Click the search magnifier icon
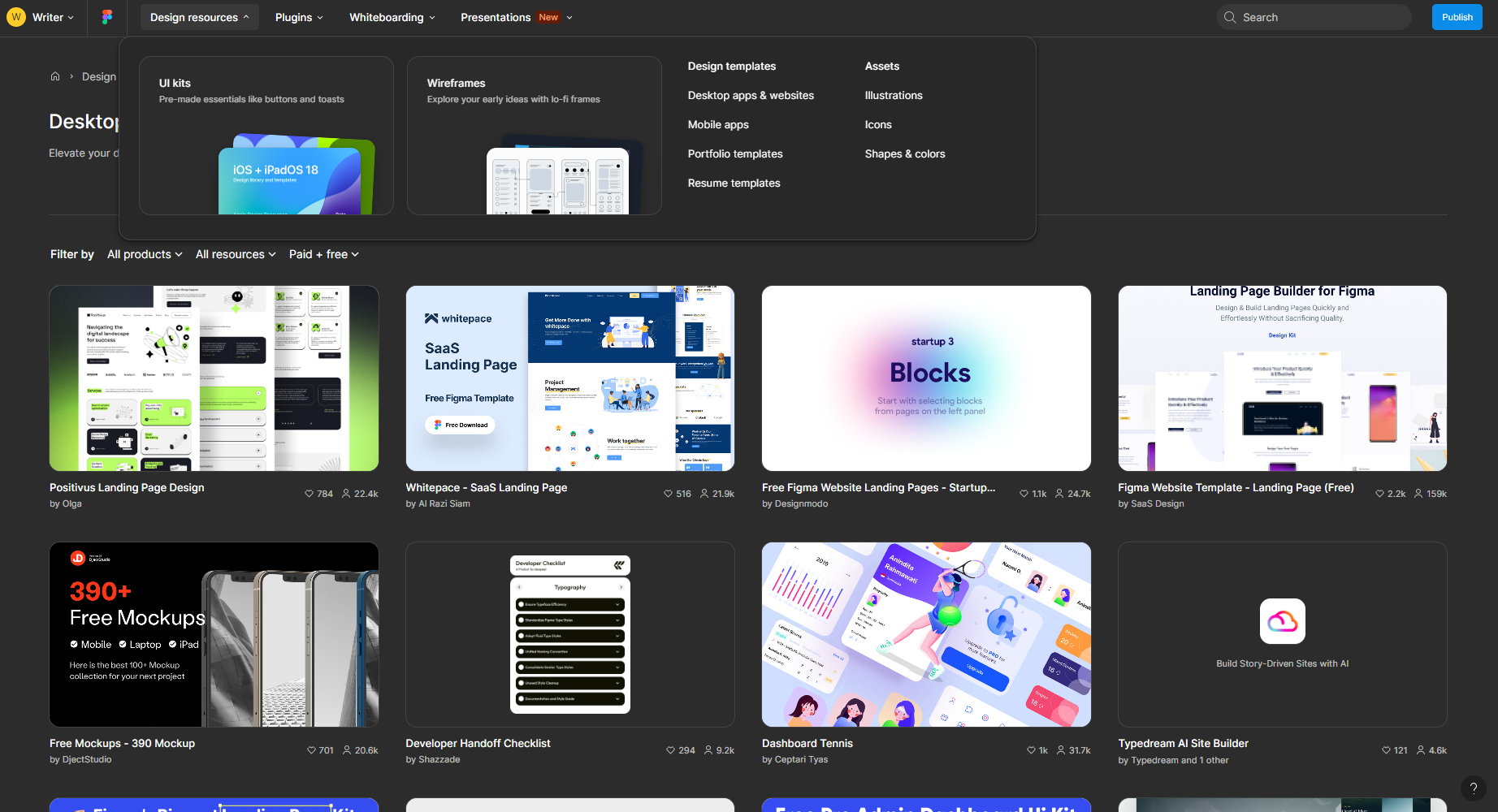This screenshot has height=812, width=1498. pyautogui.click(x=1230, y=17)
